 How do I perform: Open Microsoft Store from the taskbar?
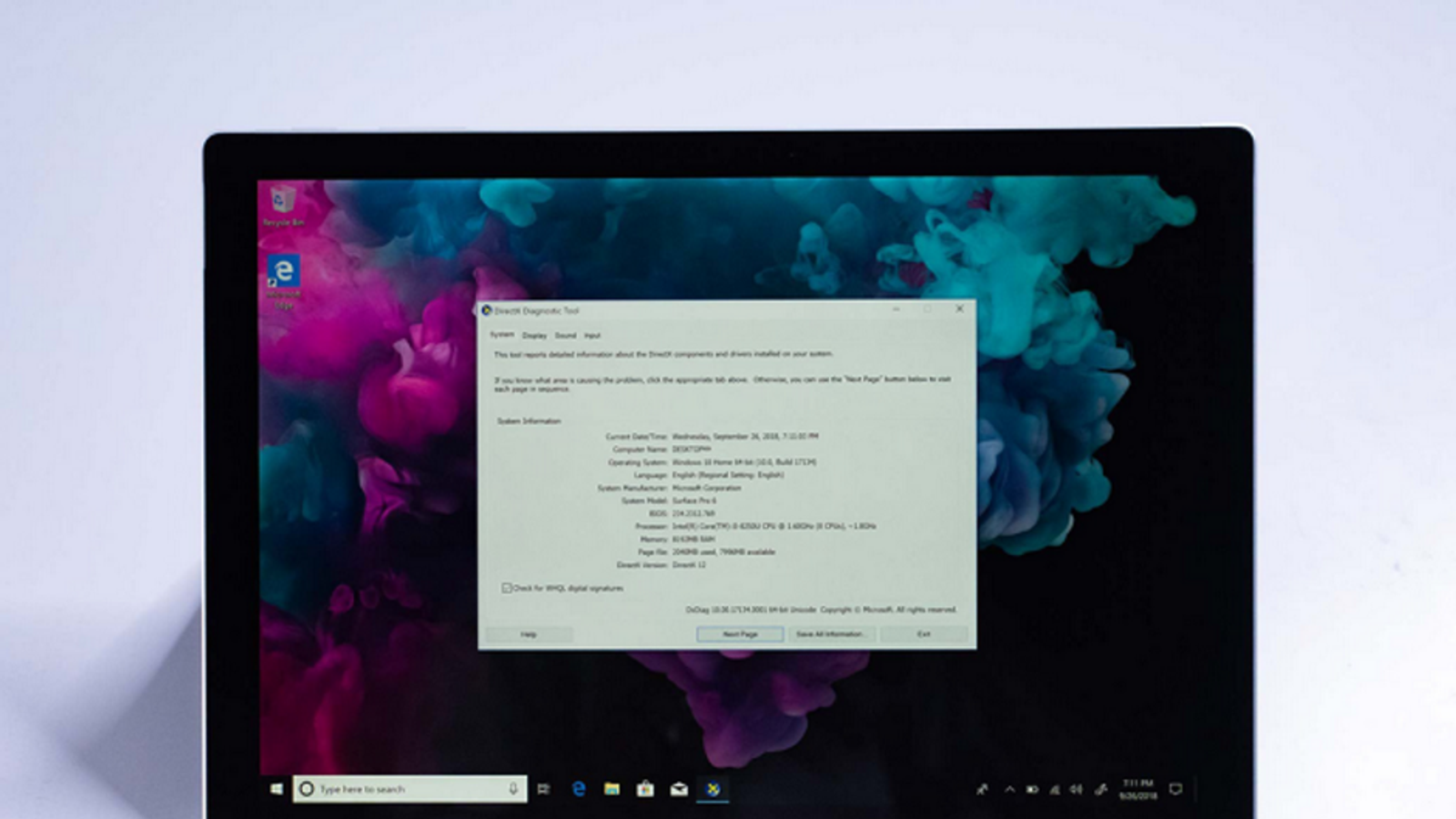point(645,789)
